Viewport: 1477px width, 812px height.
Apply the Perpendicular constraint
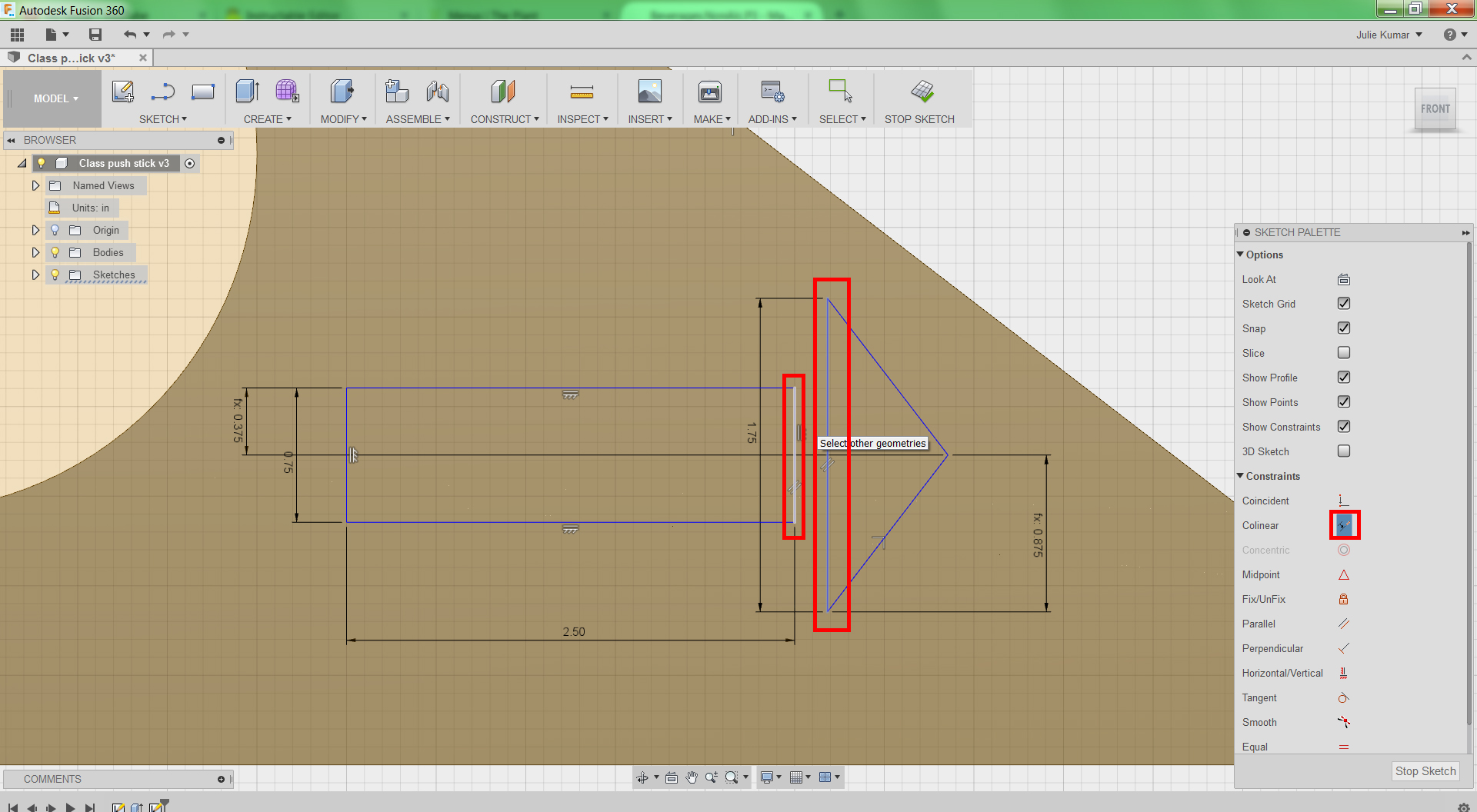tap(1344, 648)
